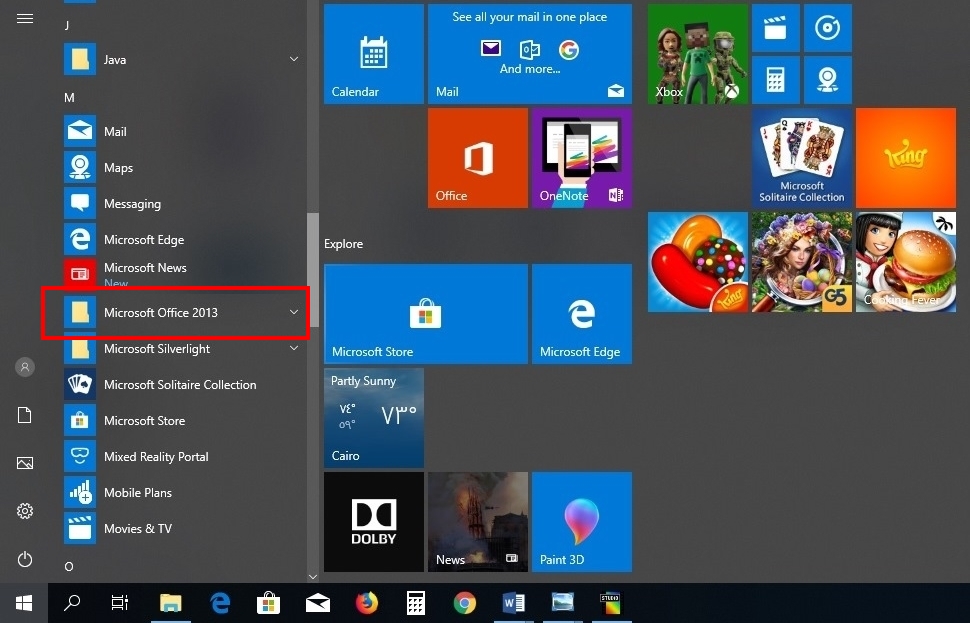
Task: Open the Office tile
Action: coord(478,158)
